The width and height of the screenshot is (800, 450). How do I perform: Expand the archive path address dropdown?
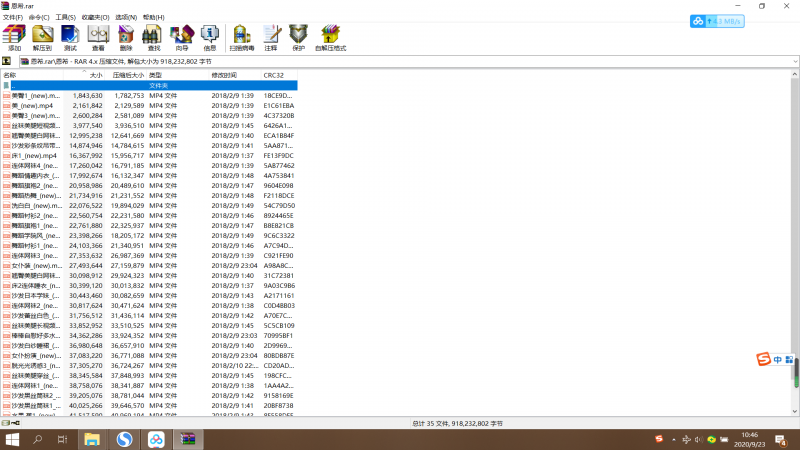pyautogui.click(x=793, y=62)
